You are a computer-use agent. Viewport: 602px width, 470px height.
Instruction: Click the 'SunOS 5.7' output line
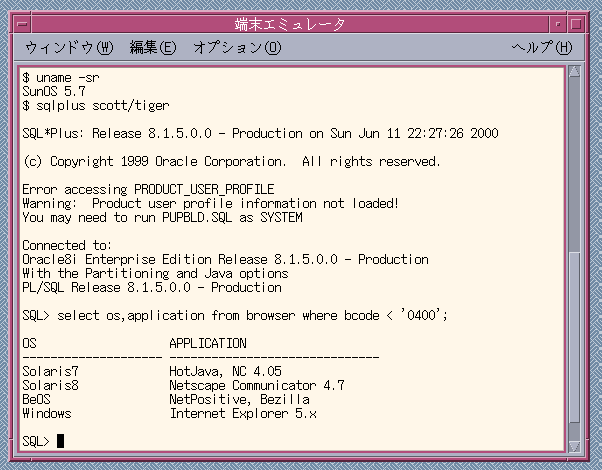[54, 91]
